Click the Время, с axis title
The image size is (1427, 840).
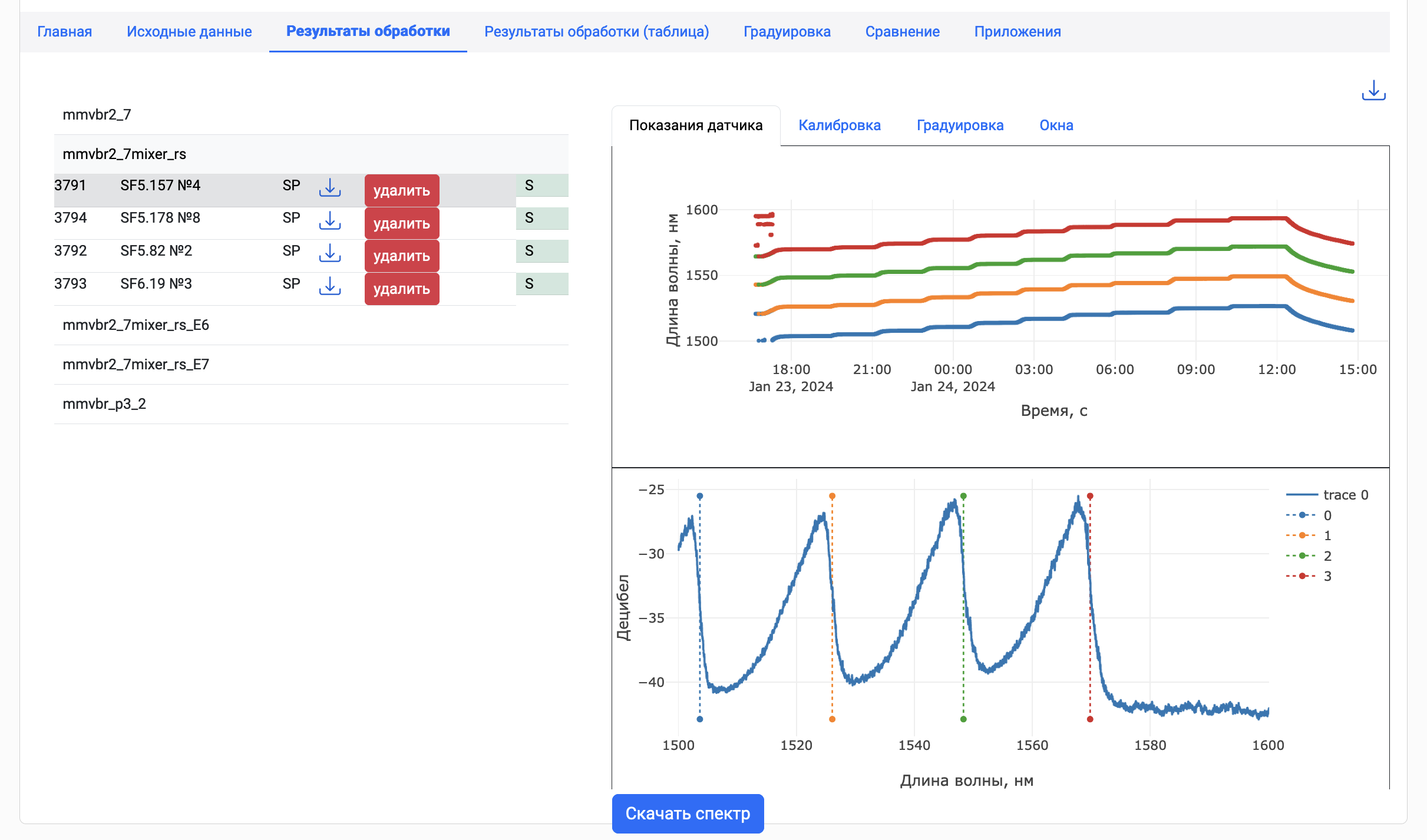(x=1054, y=411)
